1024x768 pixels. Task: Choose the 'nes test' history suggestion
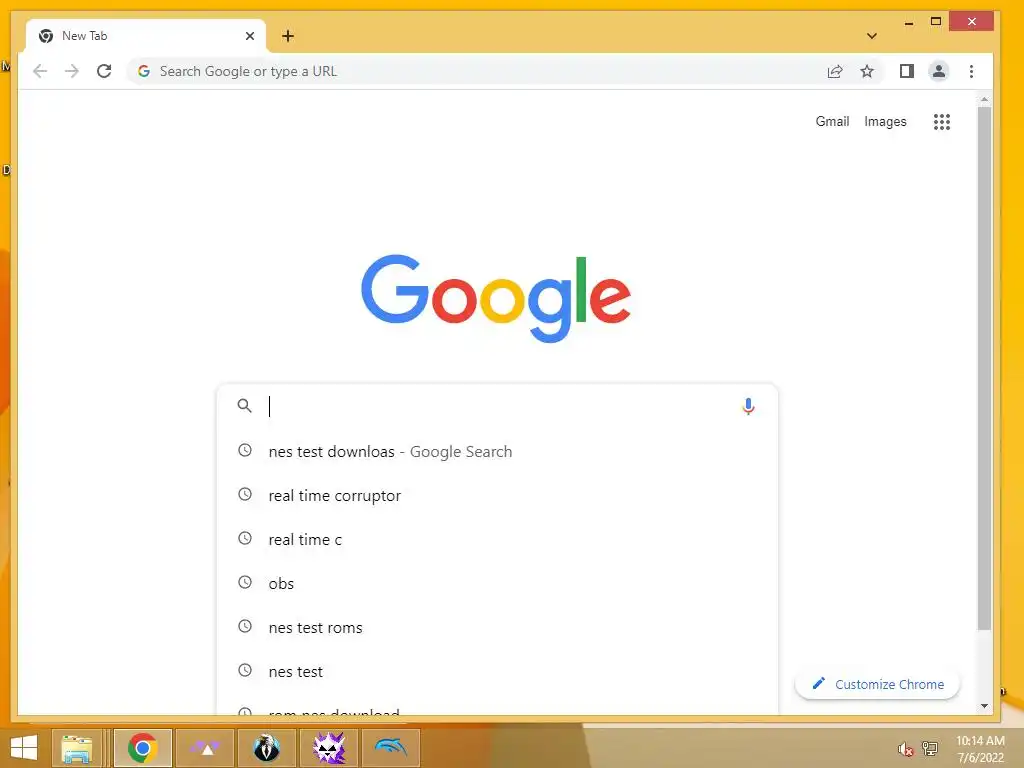(x=497, y=671)
